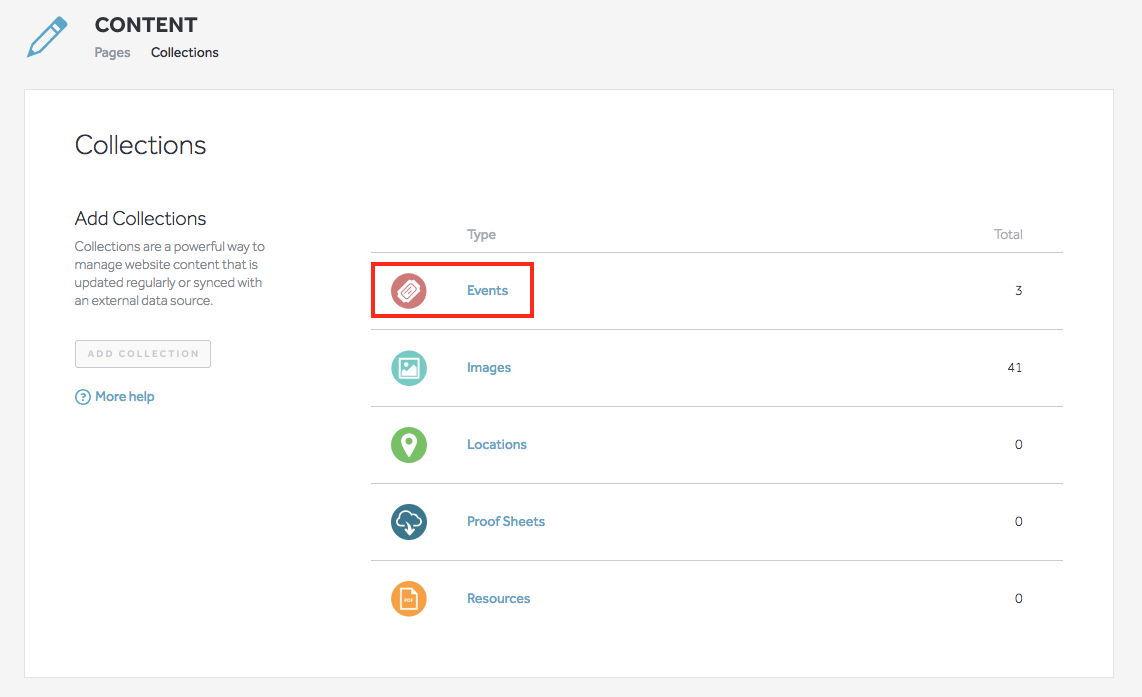Open the Proof Sheets collection
The width and height of the screenshot is (1142, 697).
point(506,522)
